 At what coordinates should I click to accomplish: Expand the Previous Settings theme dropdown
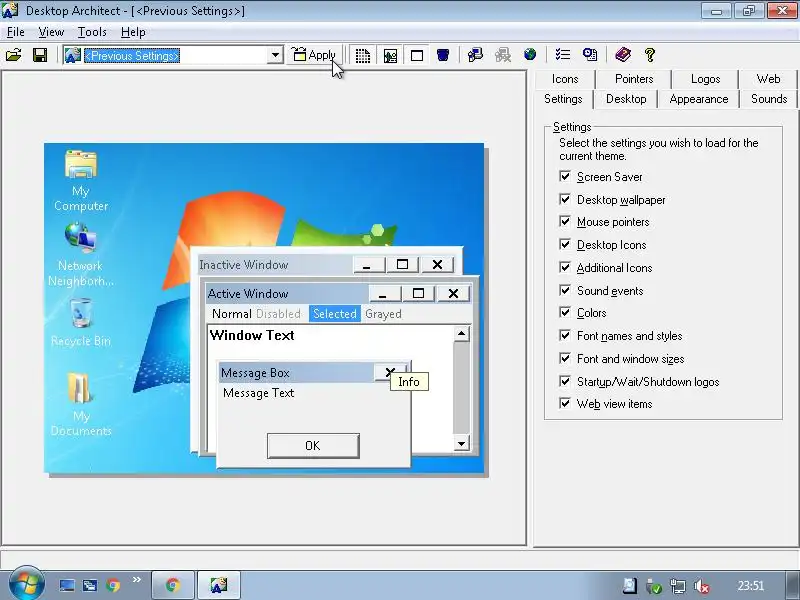tap(275, 55)
